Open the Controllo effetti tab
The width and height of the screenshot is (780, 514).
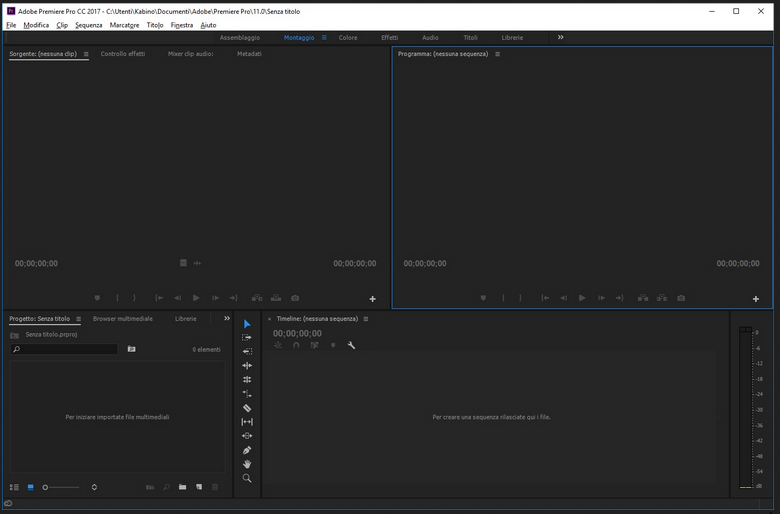123,54
